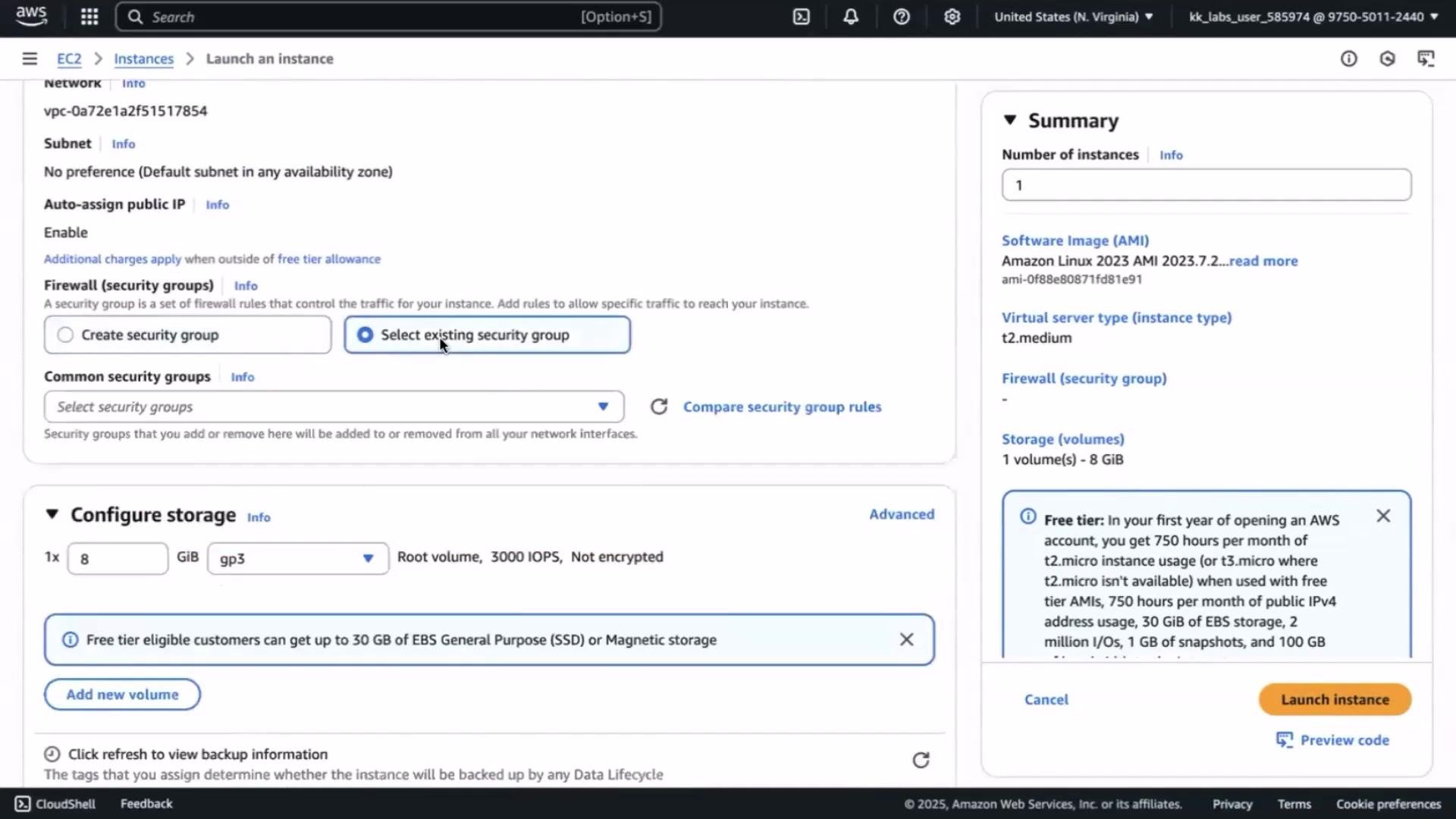Click the root volume size field

[x=118, y=558]
